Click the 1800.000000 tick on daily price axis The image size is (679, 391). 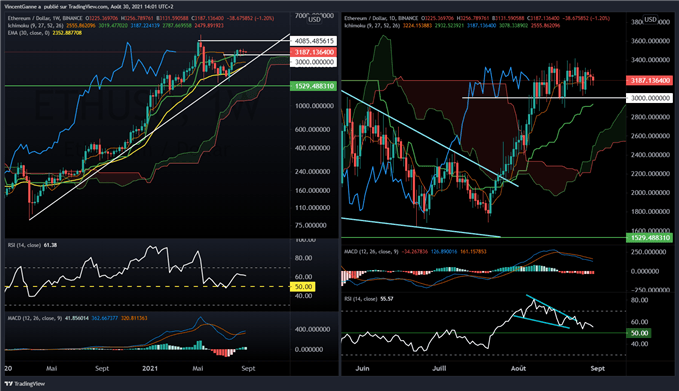pyautogui.click(x=650, y=212)
